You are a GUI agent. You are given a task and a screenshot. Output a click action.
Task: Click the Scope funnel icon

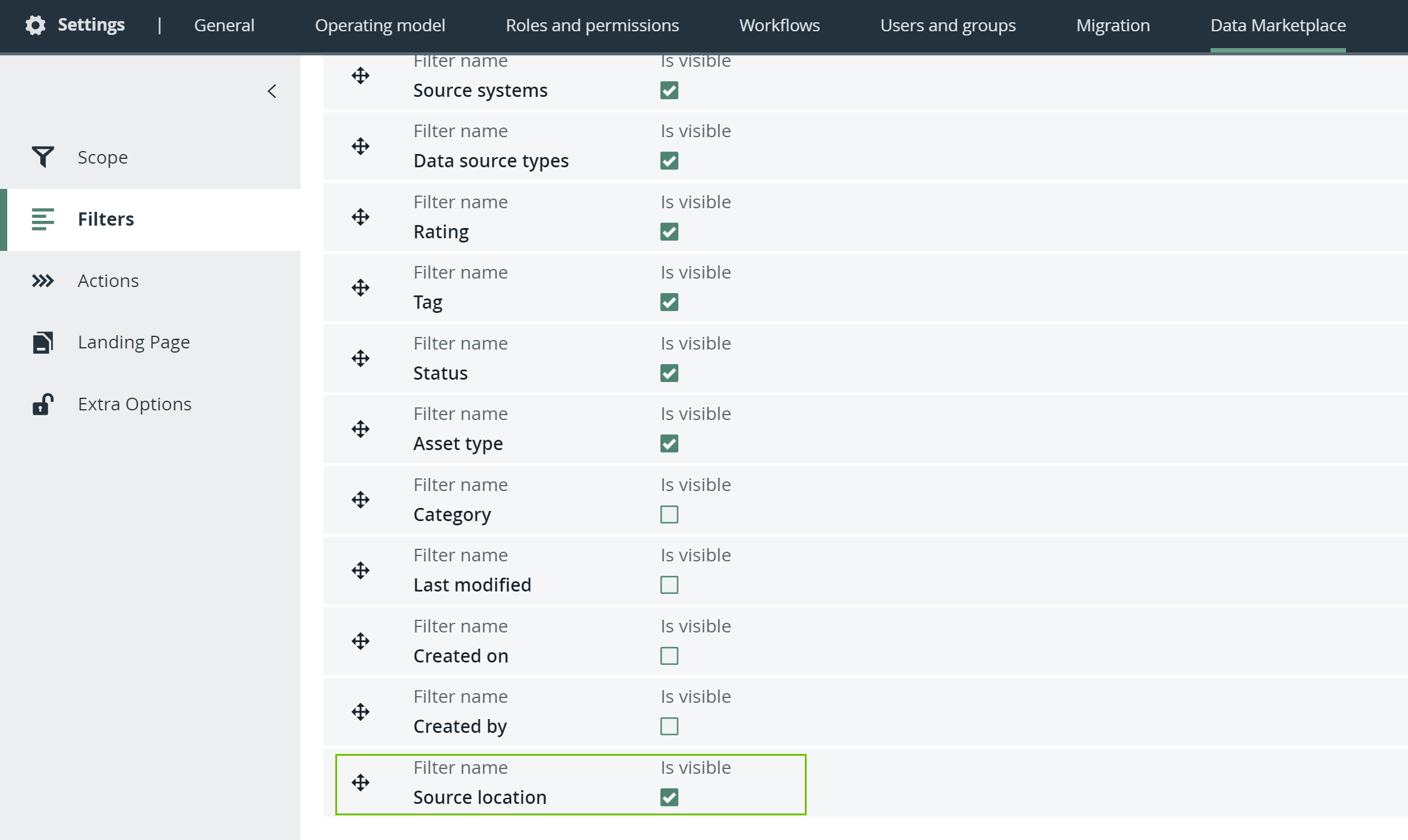(x=43, y=157)
